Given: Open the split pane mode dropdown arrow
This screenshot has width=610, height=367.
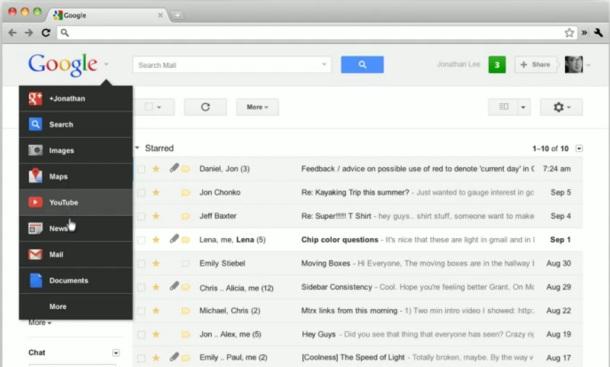Looking at the screenshot, I should (x=524, y=107).
